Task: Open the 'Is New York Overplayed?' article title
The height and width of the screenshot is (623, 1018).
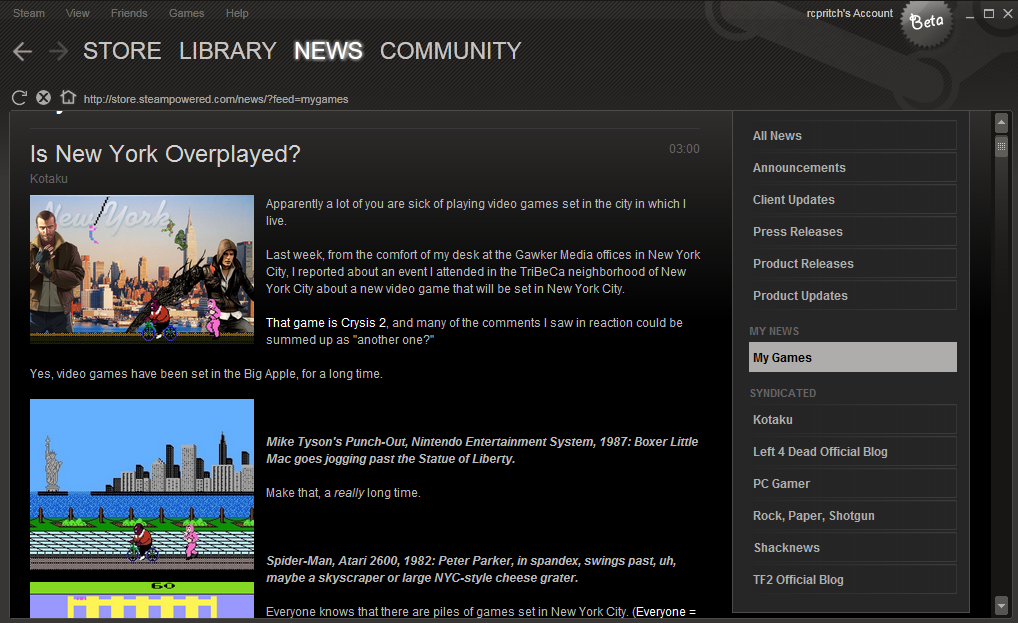Action: click(x=166, y=154)
